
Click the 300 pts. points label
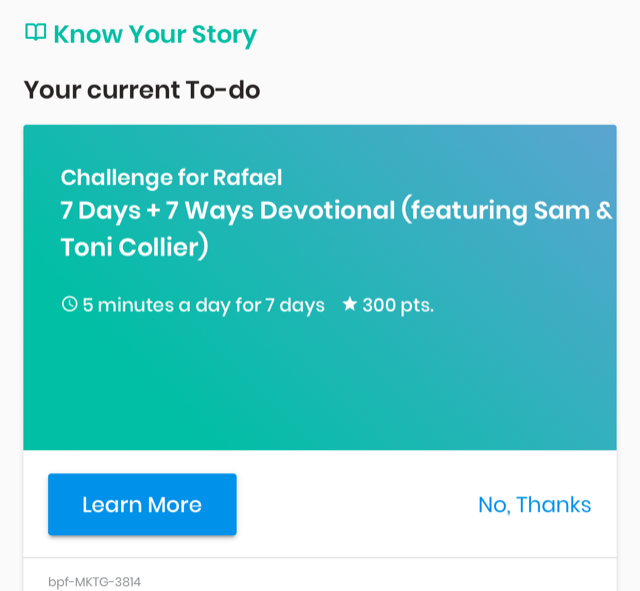coord(397,305)
